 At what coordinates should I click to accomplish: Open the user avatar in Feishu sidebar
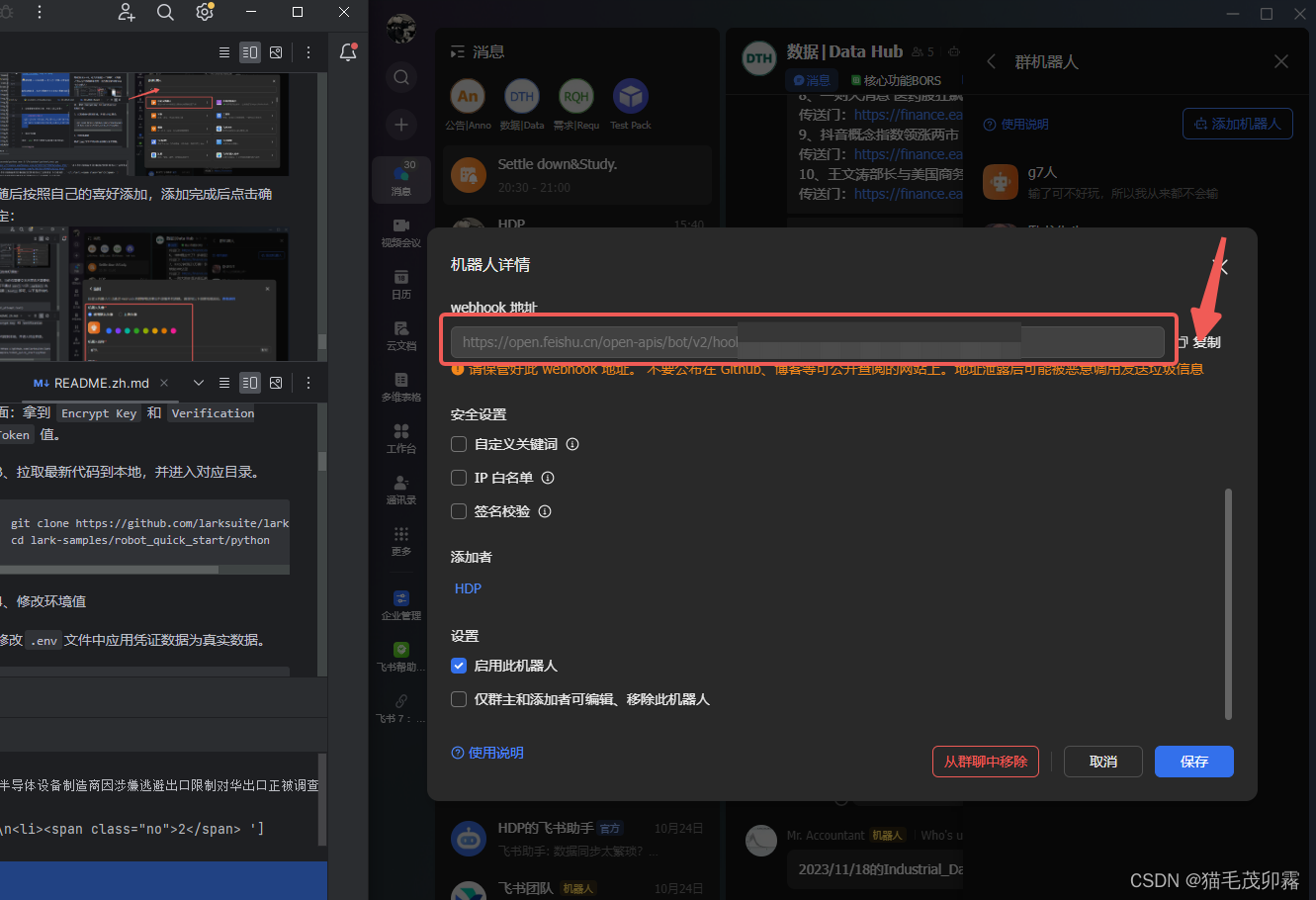pos(400,29)
